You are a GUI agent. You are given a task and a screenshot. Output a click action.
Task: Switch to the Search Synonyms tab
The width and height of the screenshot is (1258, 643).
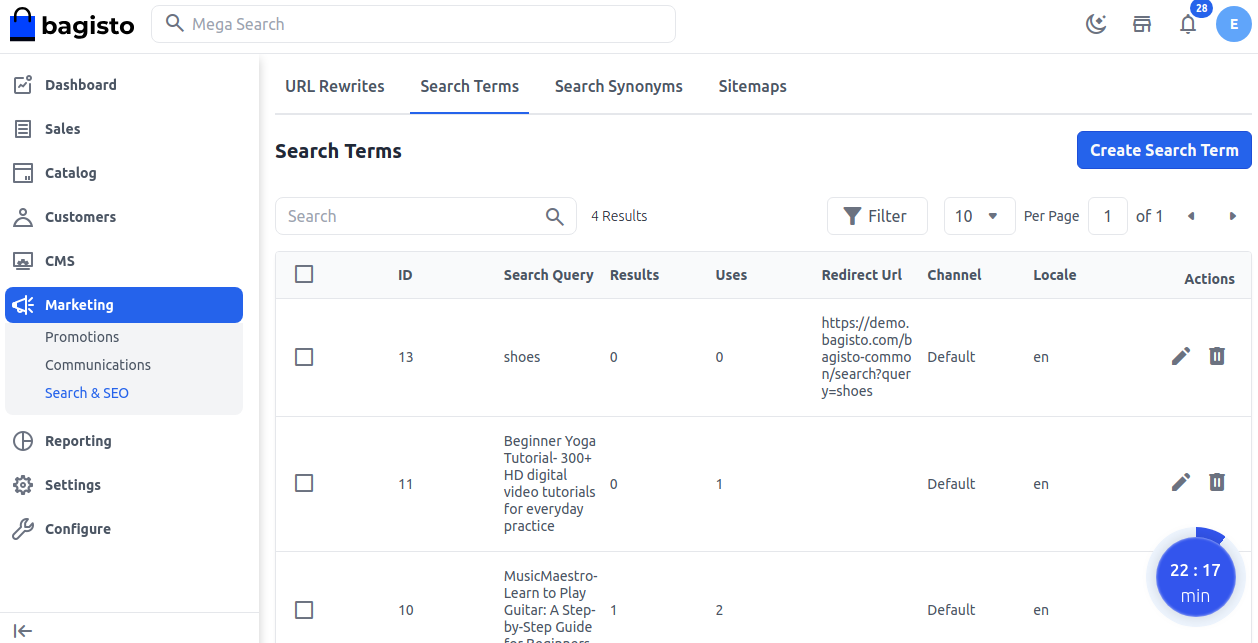click(x=618, y=86)
